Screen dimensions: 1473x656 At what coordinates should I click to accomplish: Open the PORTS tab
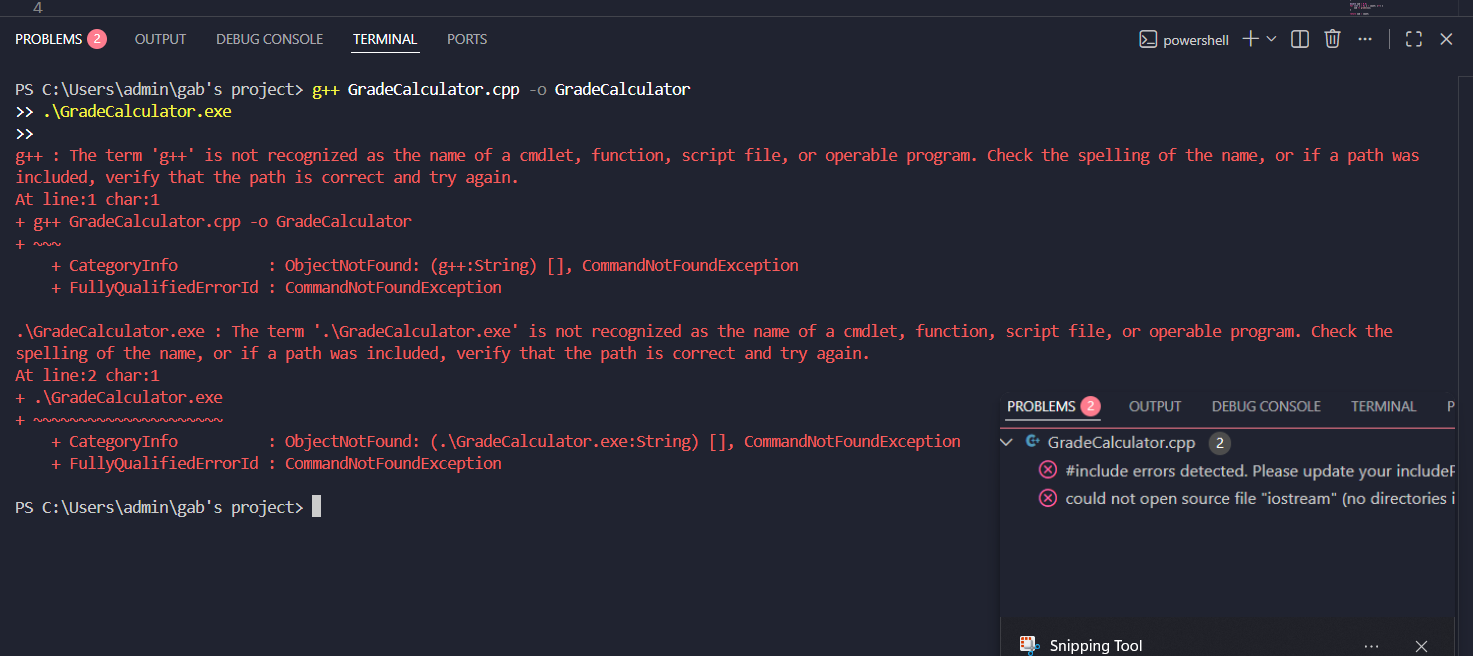[x=467, y=39]
